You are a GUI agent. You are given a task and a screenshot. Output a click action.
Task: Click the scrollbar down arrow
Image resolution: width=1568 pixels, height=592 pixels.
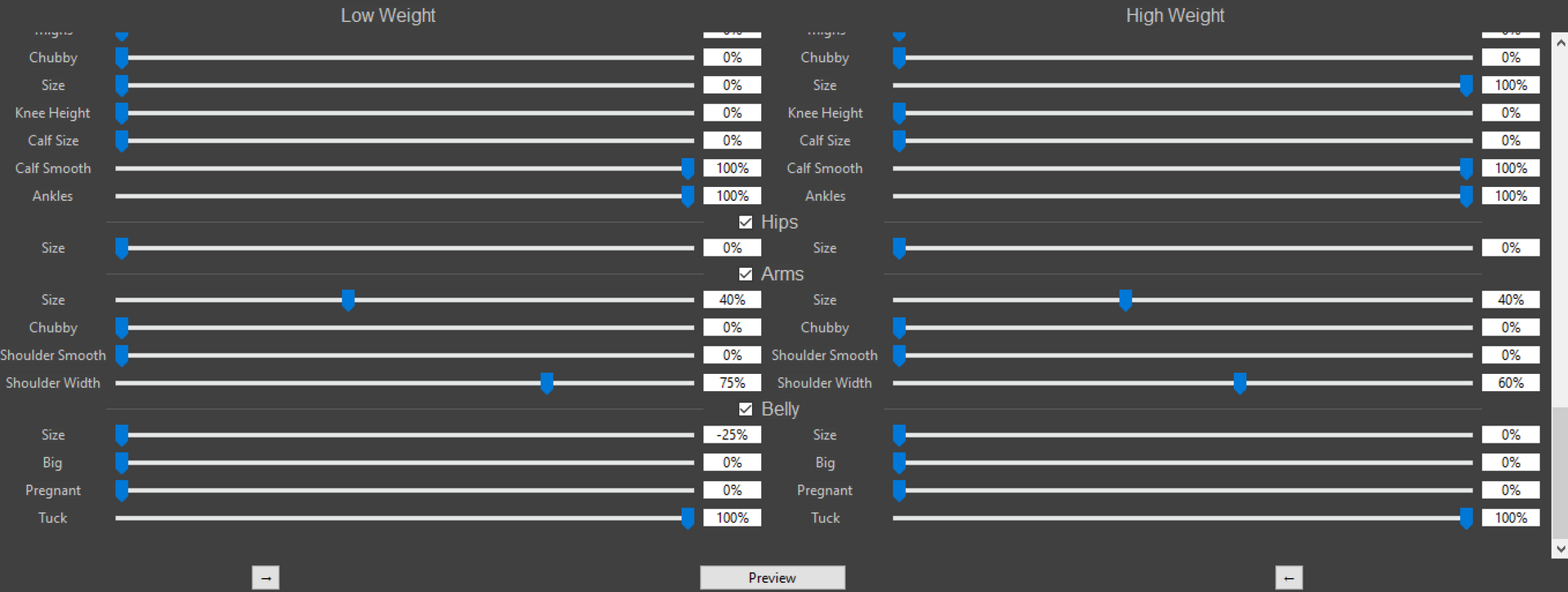(x=1560, y=549)
